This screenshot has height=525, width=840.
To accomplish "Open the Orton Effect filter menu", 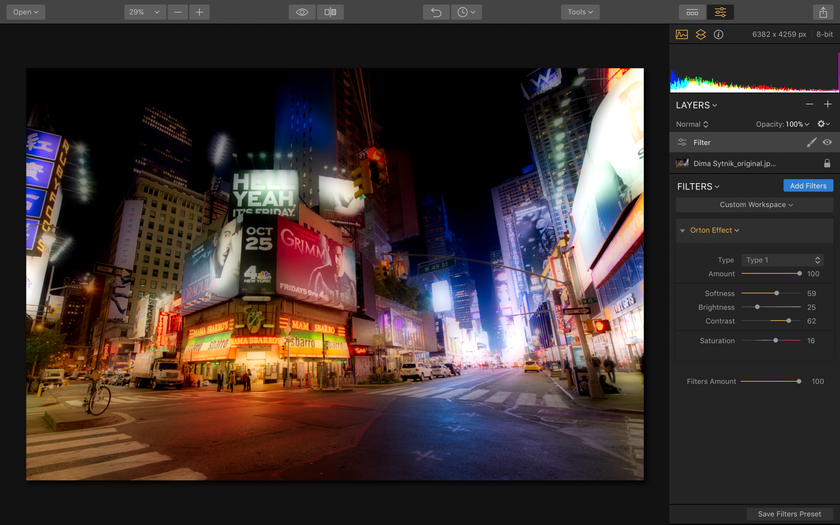I will click(715, 230).
